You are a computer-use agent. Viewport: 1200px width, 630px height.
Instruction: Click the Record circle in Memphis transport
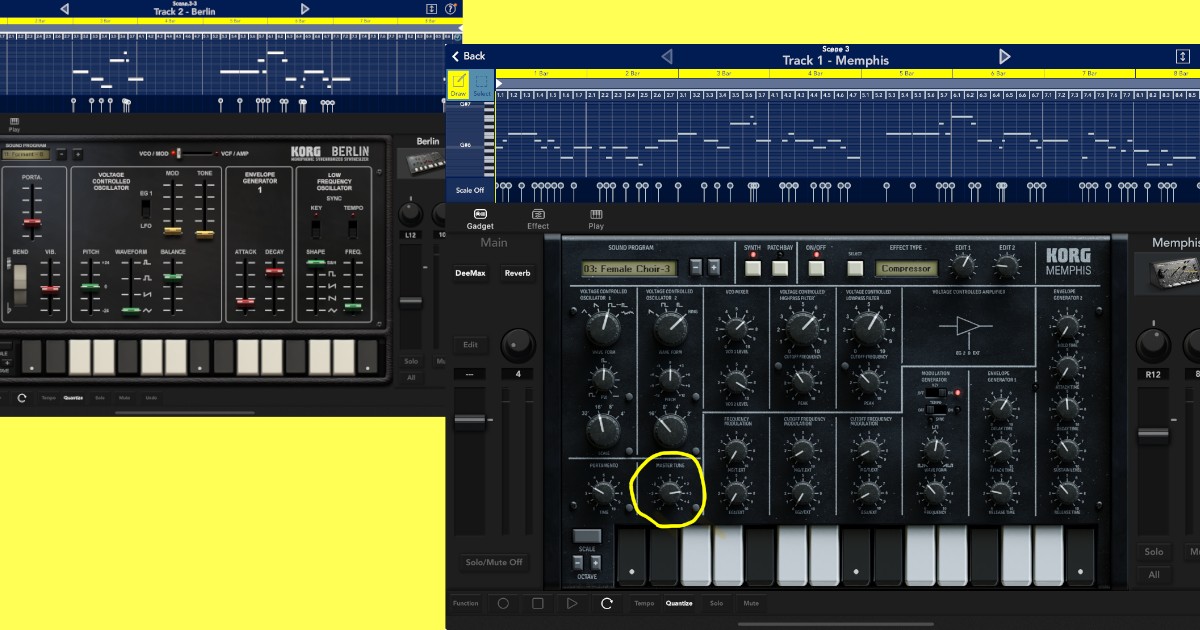(503, 603)
